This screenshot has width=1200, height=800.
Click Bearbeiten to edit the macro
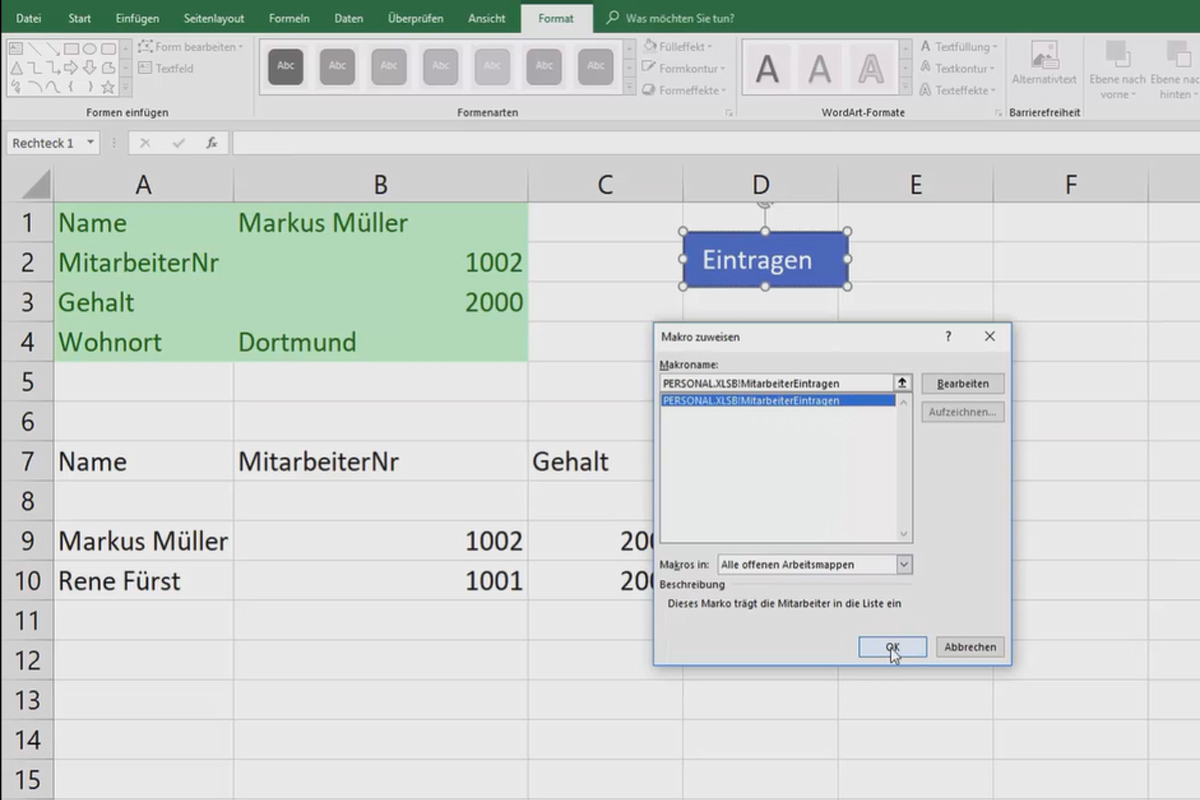click(x=962, y=383)
